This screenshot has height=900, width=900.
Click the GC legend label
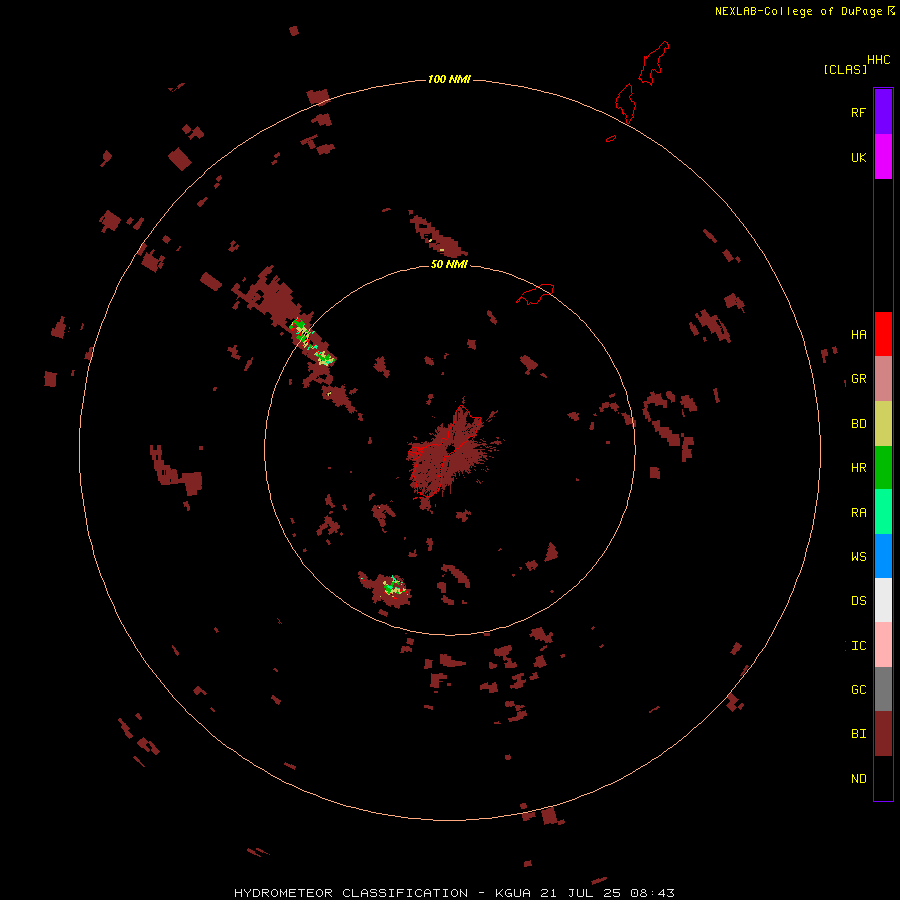click(x=858, y=690)
